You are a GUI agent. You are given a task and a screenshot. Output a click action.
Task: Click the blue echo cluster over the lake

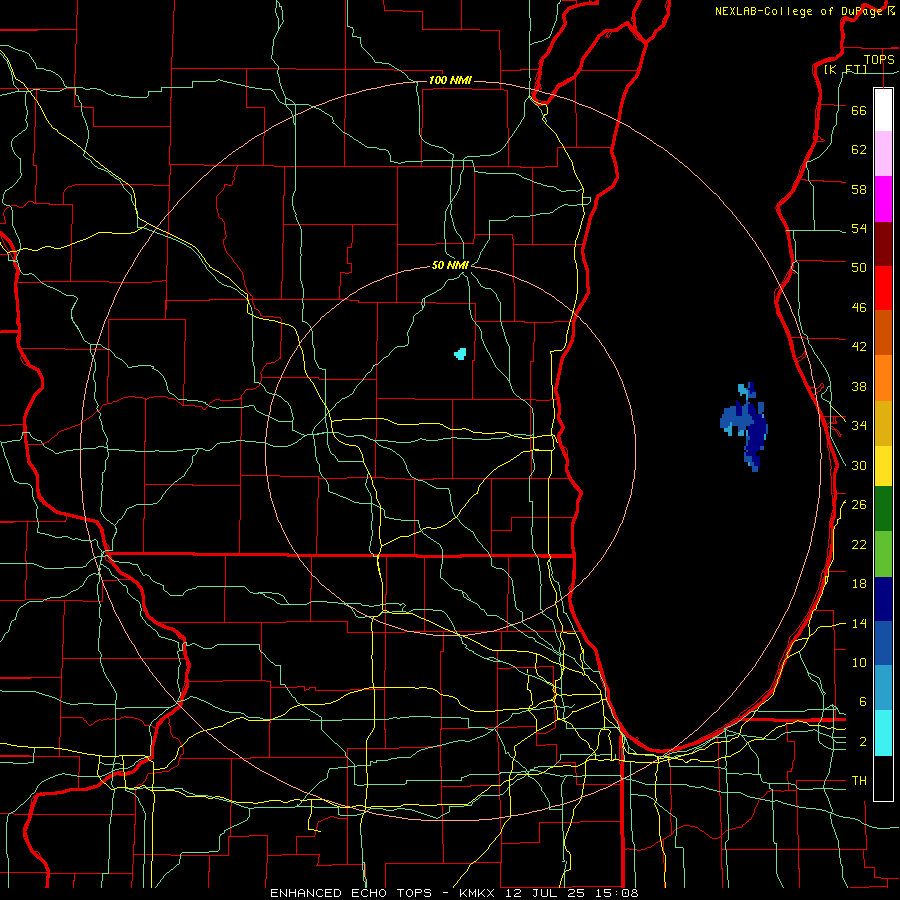point(744,426)
